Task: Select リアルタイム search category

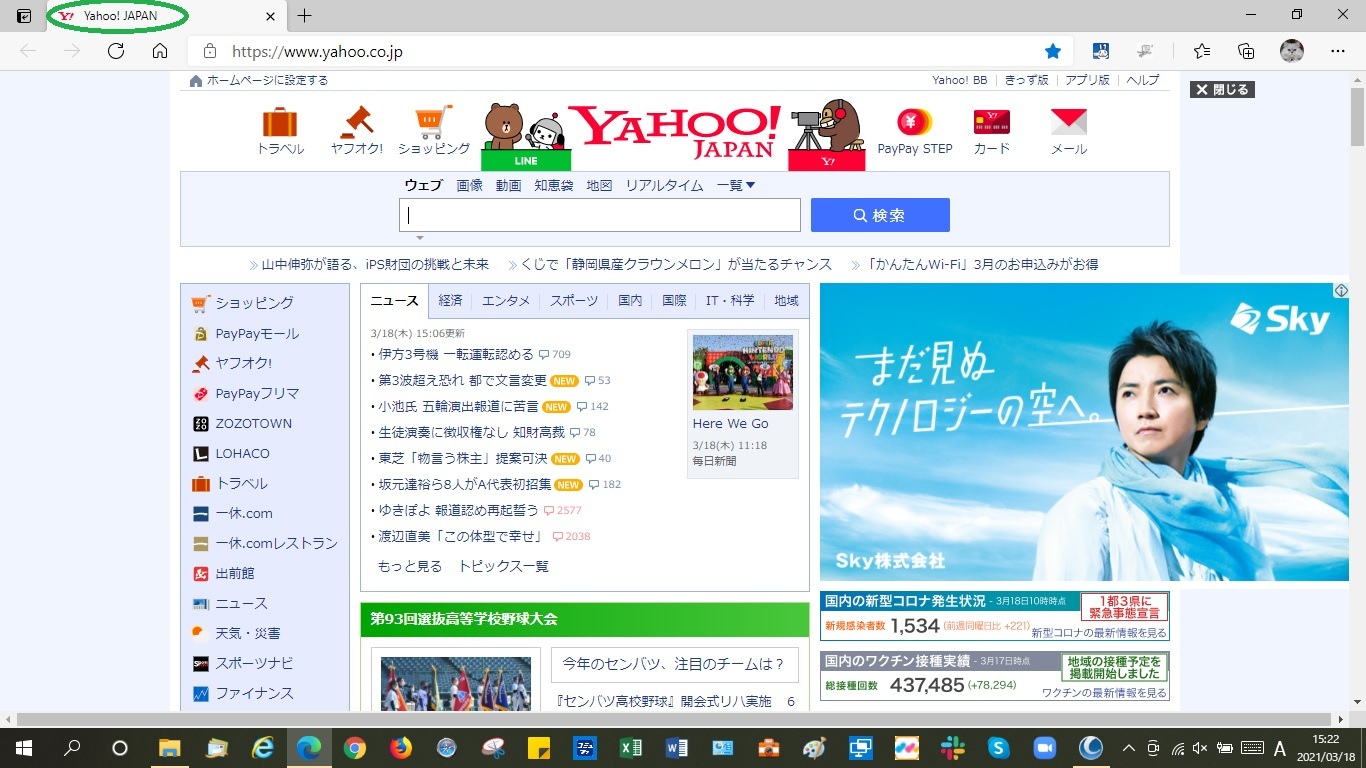Action: tap(664, 185)
